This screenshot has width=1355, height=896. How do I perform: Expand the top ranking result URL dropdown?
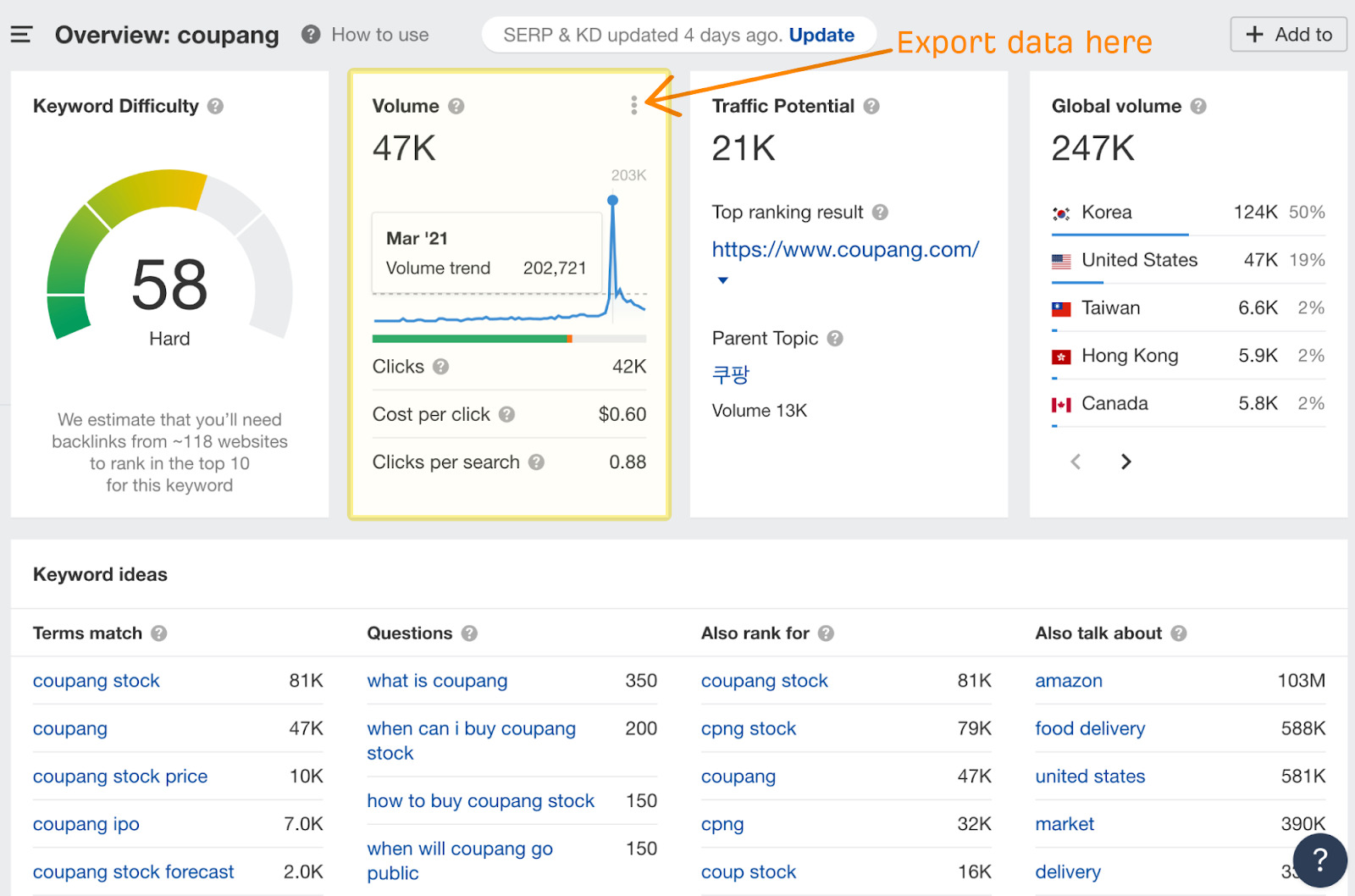722,279
